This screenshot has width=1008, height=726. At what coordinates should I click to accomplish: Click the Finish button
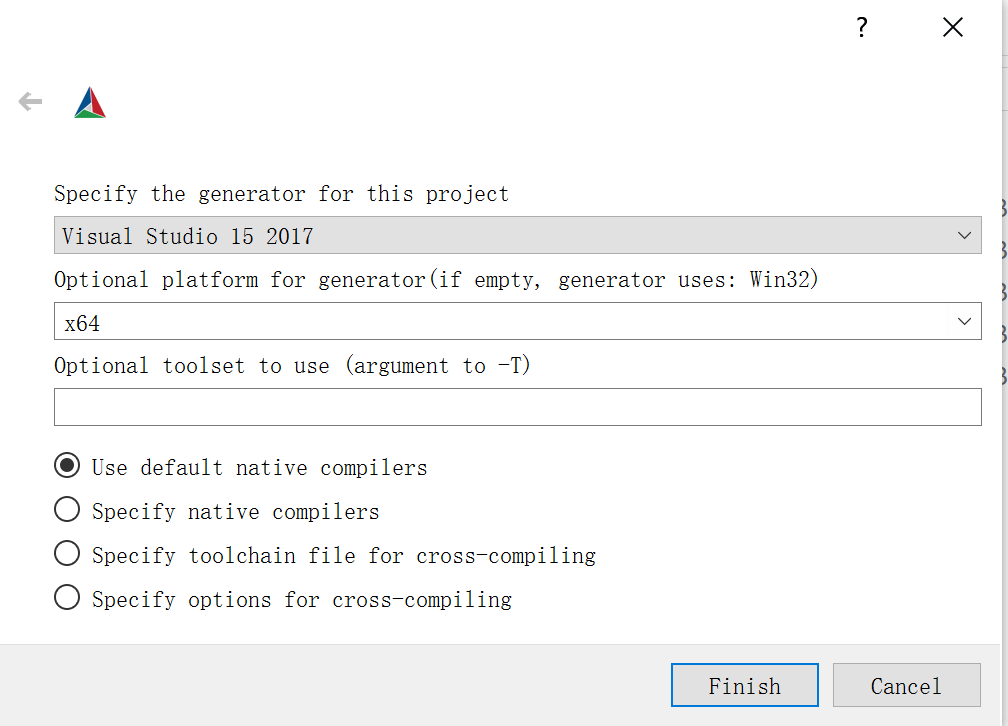tap(744, 685)
